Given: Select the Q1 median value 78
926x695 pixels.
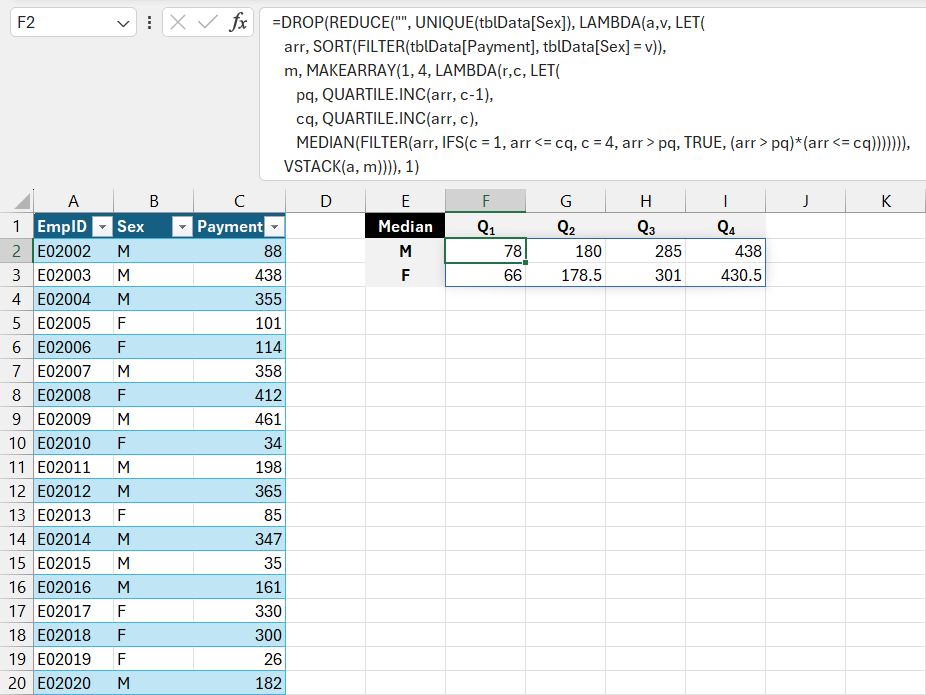Looking at the screenshot, I should [x=485, y=251].
